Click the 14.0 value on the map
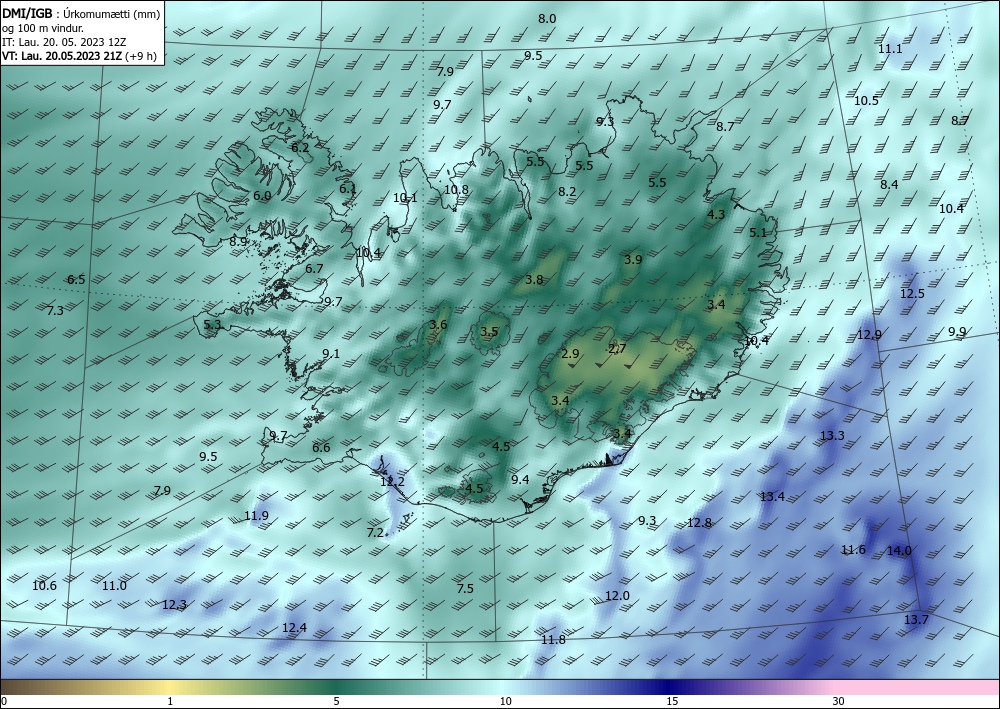This screenshot has width=1000, height=709. 899,551
